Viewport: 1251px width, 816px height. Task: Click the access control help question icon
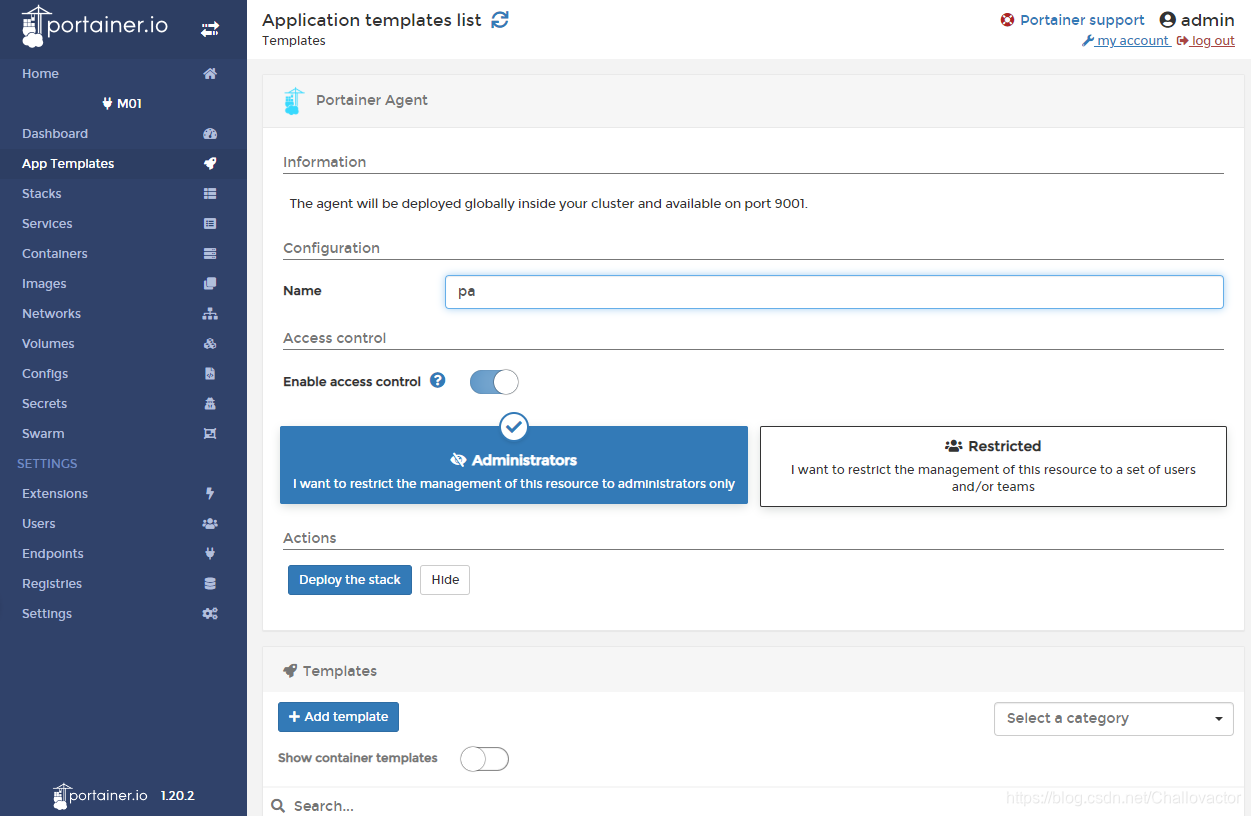coord(437,380)
